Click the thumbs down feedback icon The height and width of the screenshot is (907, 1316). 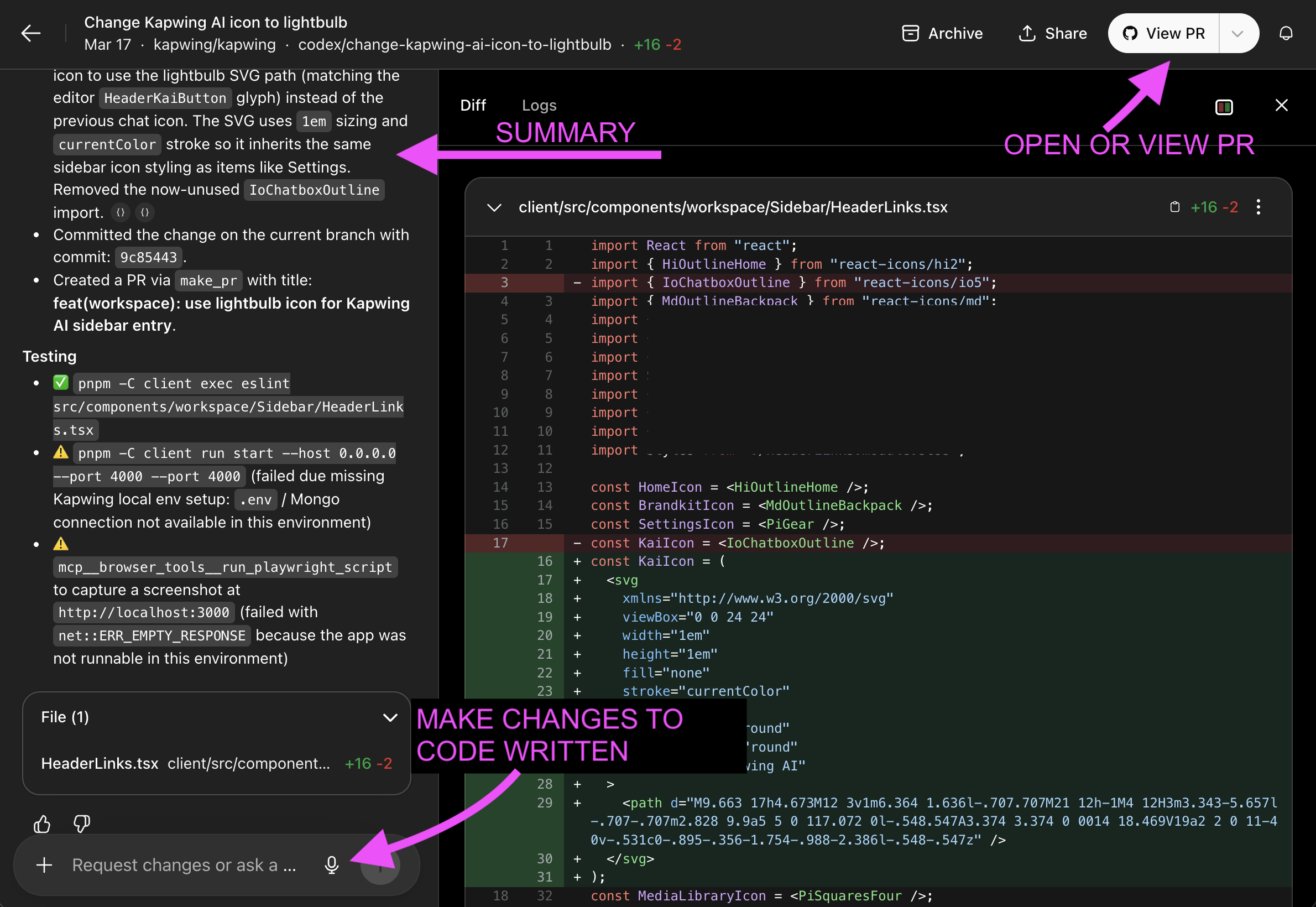[x=82, y=823]
